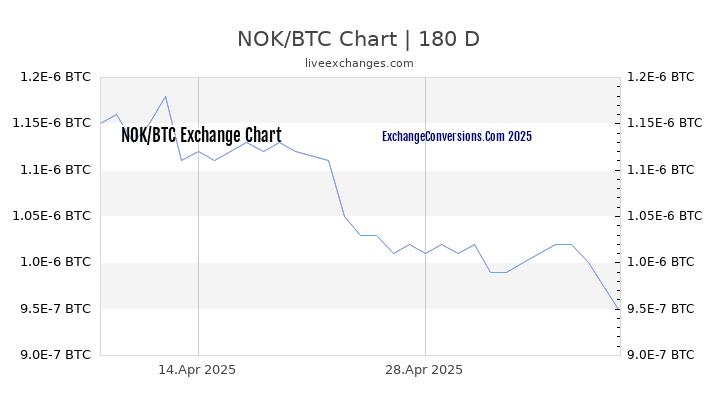This screenshot has height=405, width=720.
Task: Click the ExchangeConversions.Com 2025 watermark
Action: click(457, 136)
